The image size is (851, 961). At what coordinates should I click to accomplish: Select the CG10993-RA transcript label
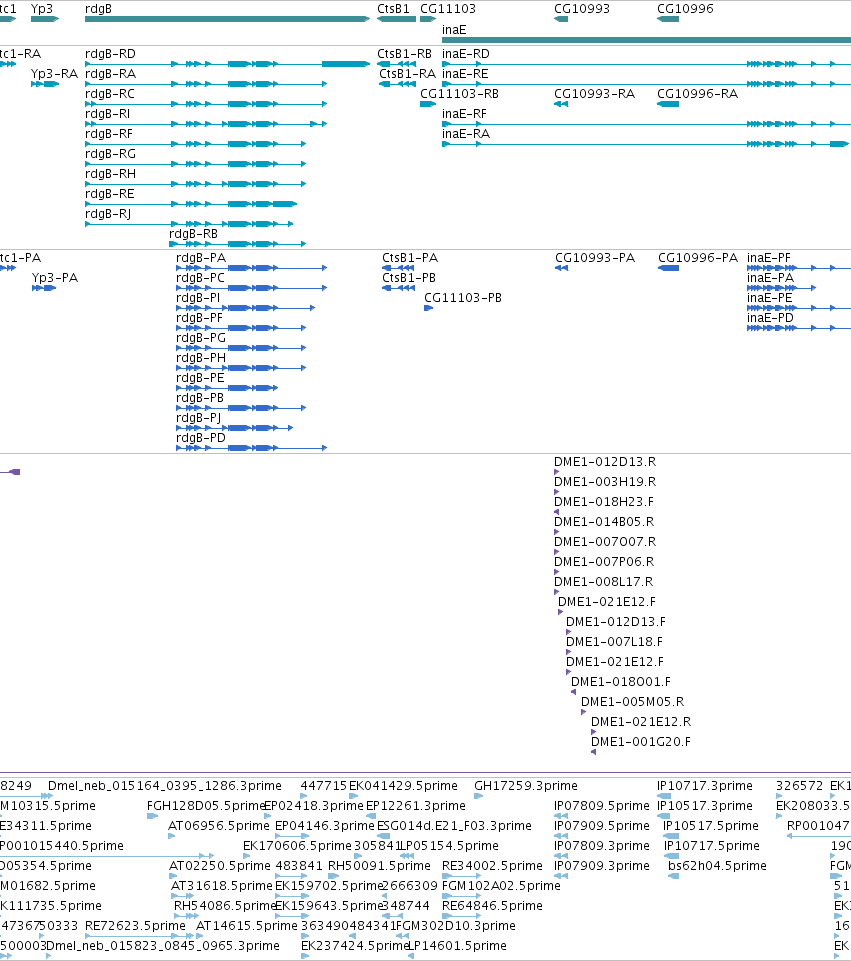(594, 94)
